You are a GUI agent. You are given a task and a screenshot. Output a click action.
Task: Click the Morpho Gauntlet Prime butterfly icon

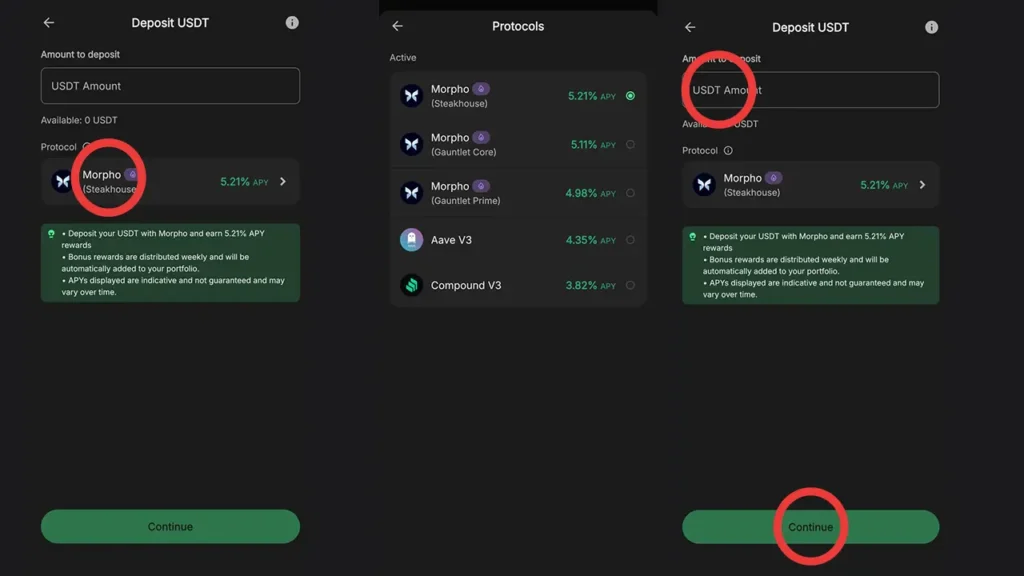coord(411,192)
